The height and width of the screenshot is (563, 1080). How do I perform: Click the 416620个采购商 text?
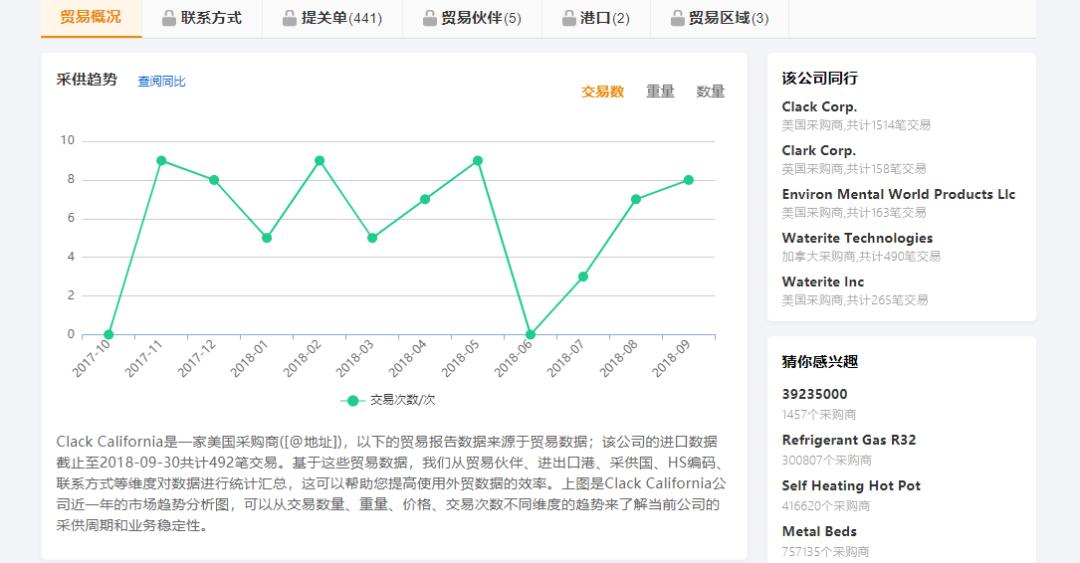pos(825,506)
